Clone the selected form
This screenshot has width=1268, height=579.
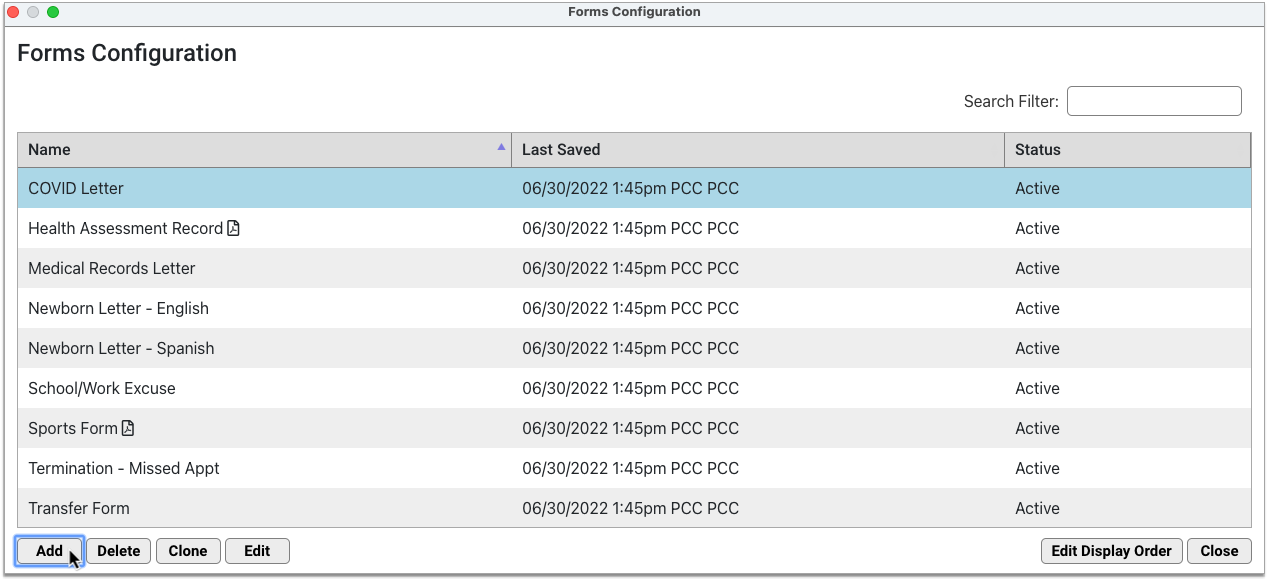[188, 551]
